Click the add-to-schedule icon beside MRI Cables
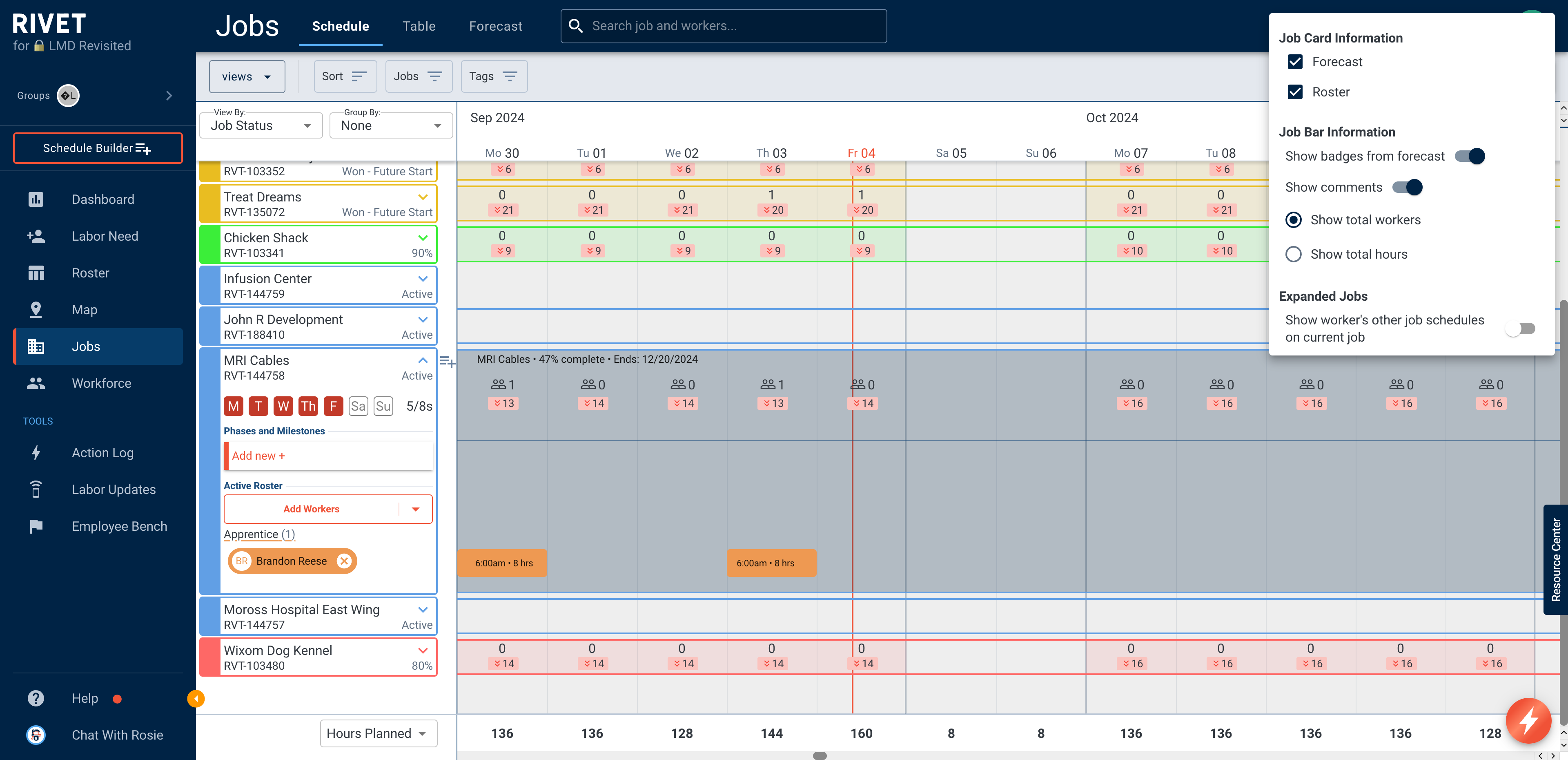 tap(448, 362)
